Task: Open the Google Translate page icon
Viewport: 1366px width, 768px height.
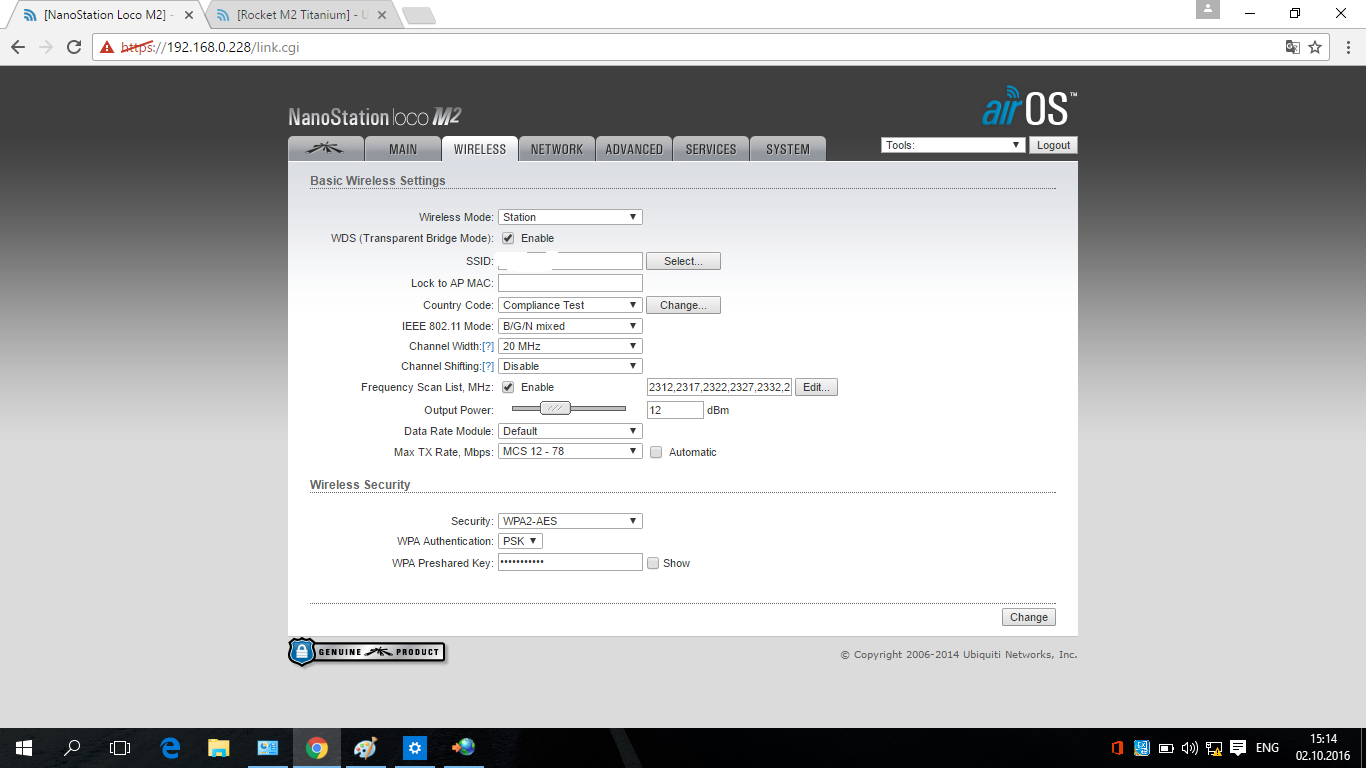Action: click(x=1293, y=47)
